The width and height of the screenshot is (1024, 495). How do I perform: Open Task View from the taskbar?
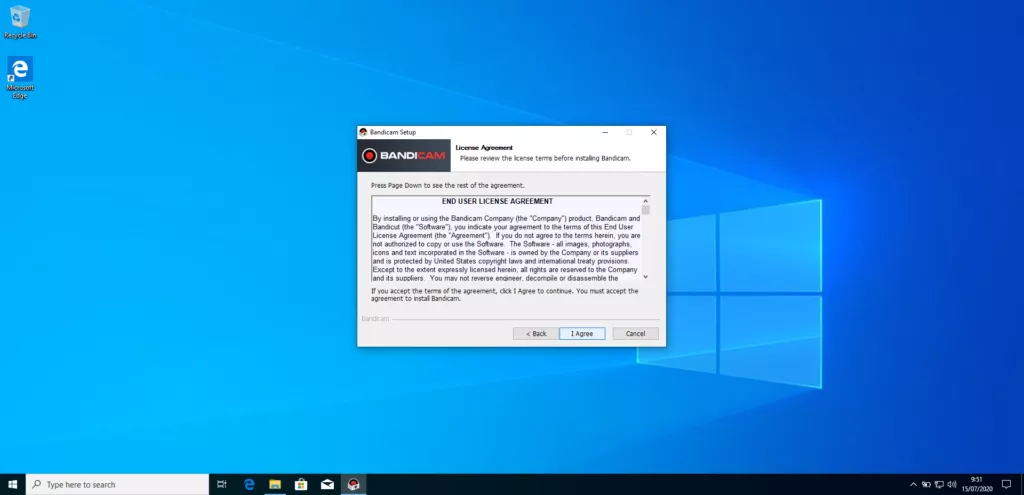click(x=222, y=484)
